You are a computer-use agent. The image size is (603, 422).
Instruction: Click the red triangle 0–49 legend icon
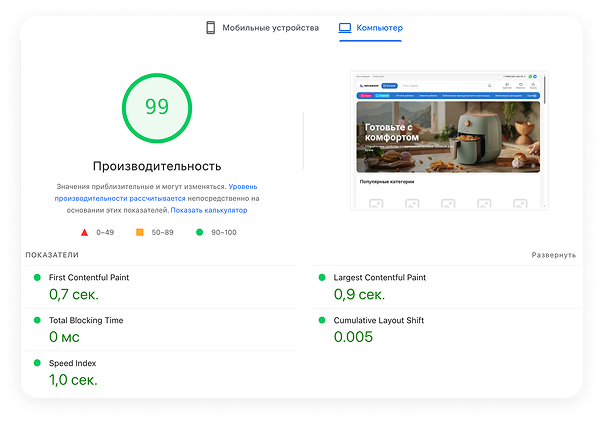coord(84,232)
